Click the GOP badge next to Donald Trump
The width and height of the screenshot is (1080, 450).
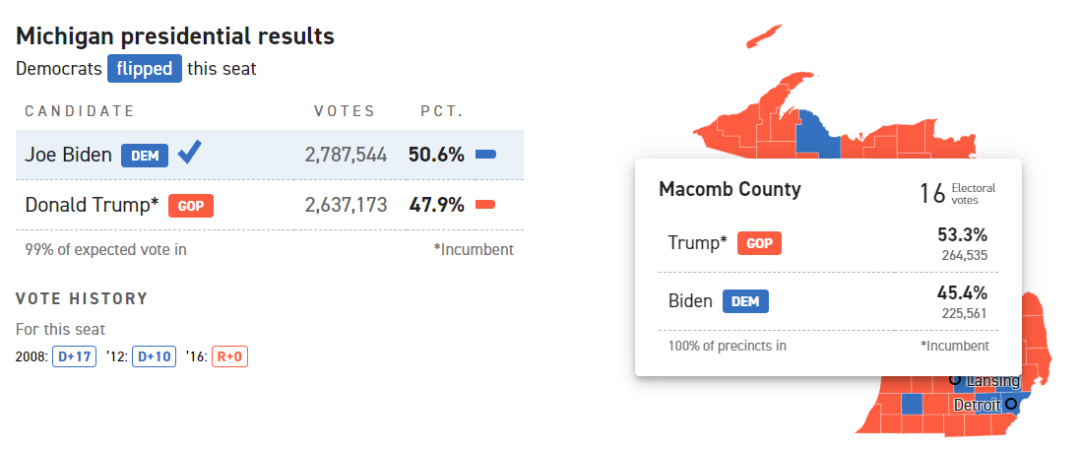pos(190,205)
